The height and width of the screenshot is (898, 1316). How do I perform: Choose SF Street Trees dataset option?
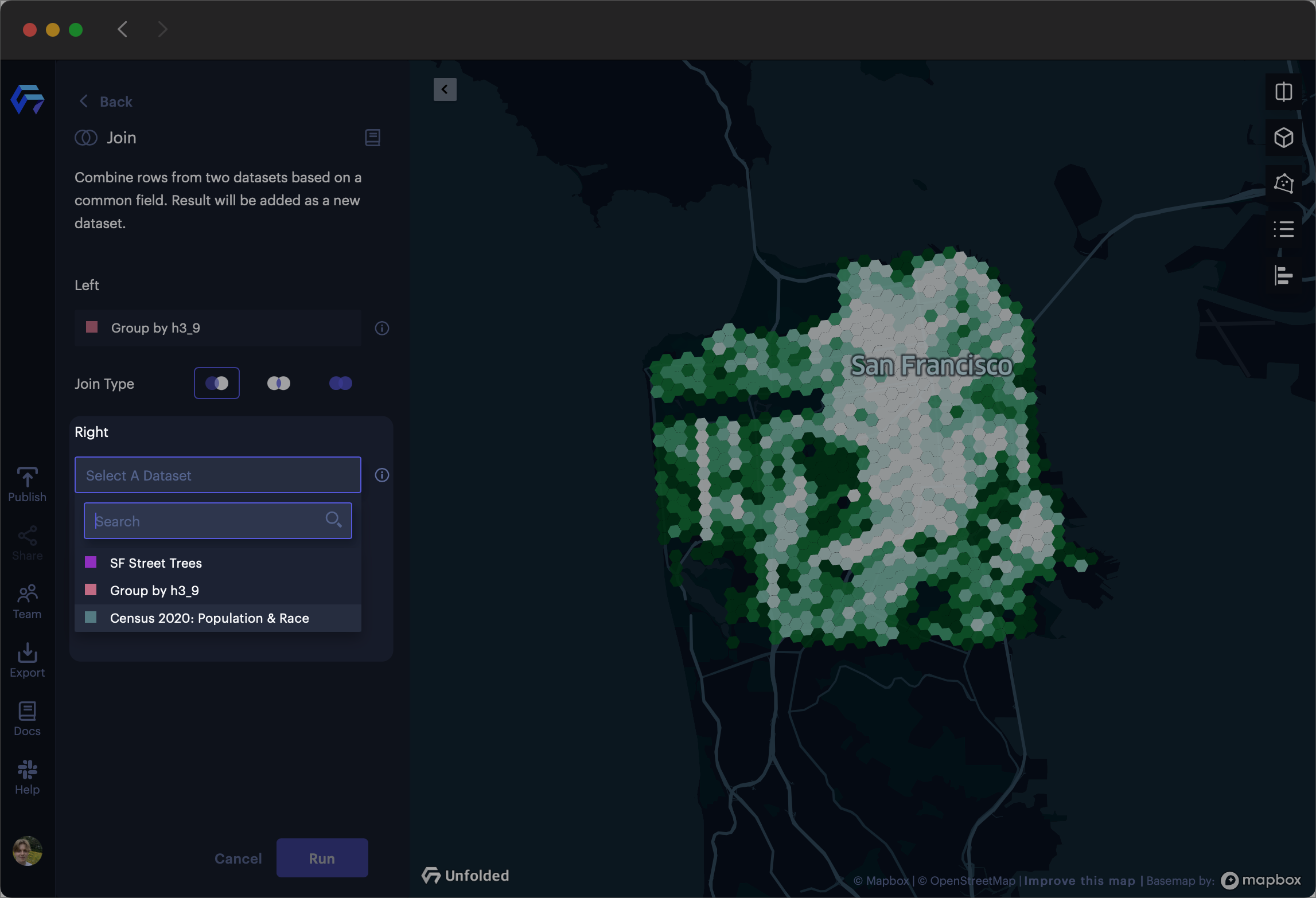155,563
